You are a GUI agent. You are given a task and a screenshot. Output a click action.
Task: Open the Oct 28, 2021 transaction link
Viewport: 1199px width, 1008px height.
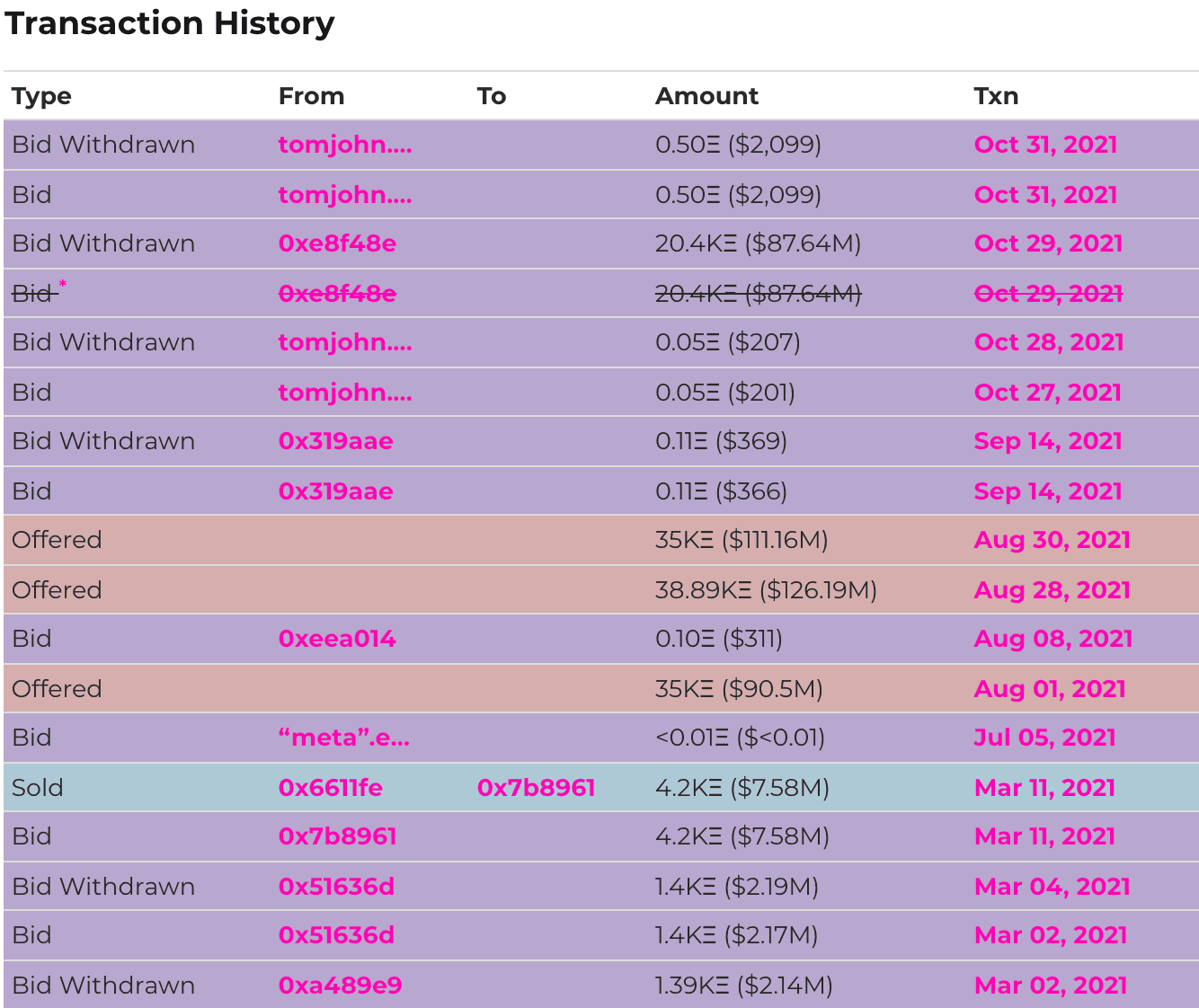point(1048,342)
